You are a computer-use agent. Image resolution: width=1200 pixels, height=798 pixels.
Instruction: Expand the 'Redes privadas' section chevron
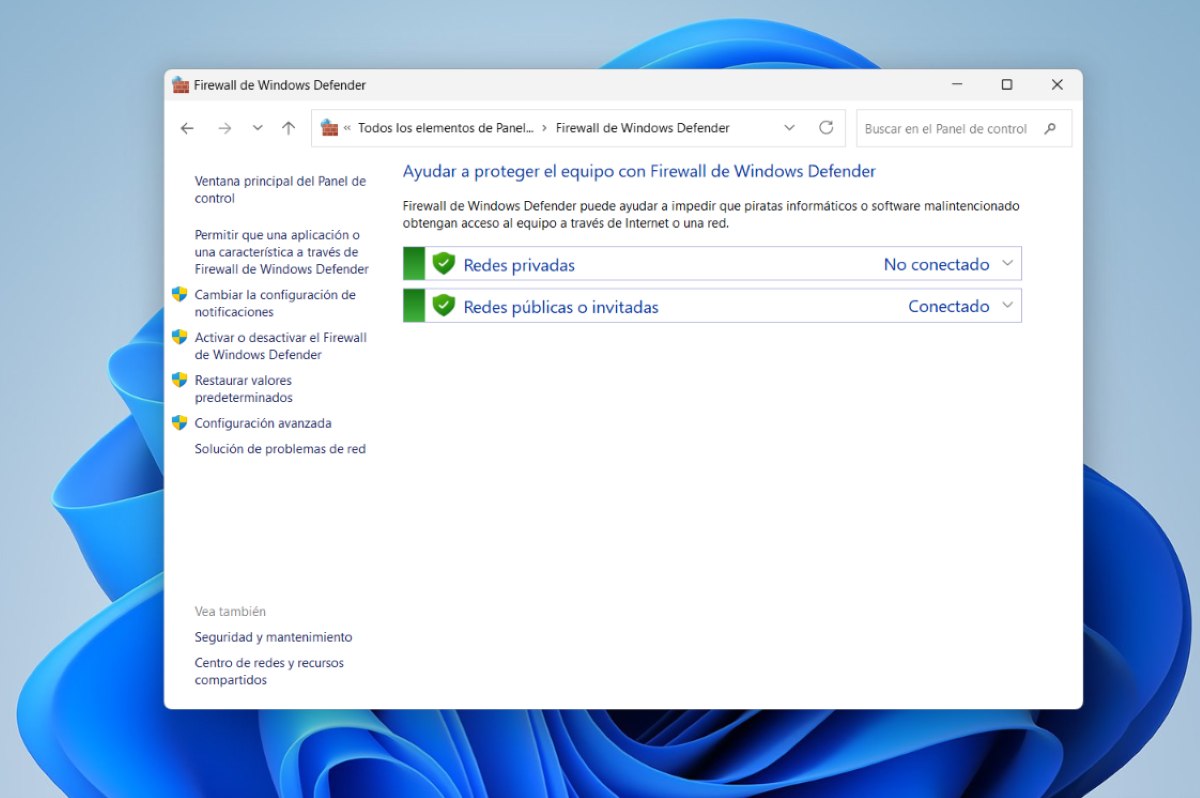click(1007, 264)
